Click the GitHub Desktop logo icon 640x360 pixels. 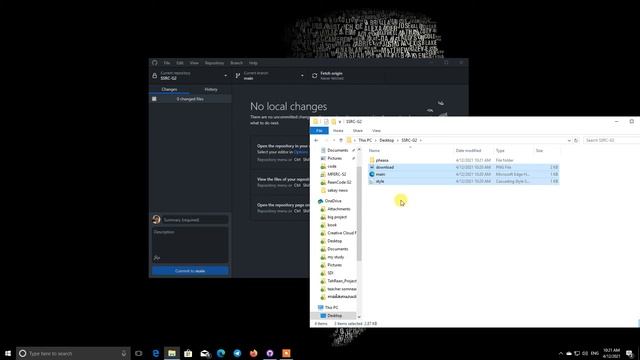155,63
